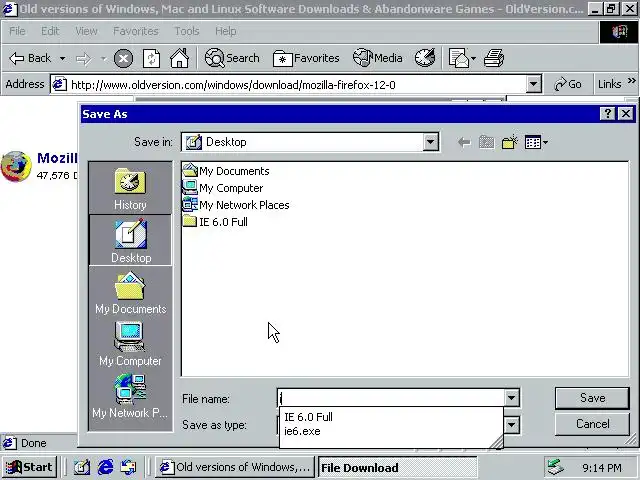Open the Tools menu
The width and height of the screenshot is (640, 480).
187,31
